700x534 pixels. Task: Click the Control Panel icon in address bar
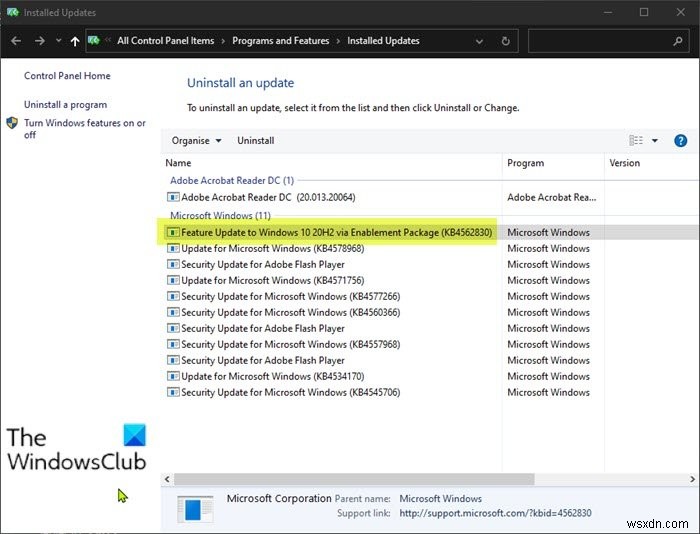(x=94, y=41)
